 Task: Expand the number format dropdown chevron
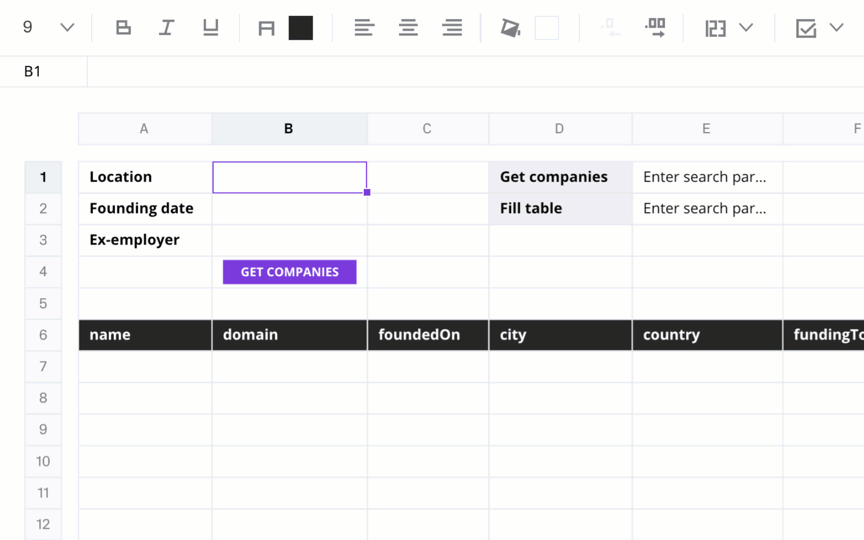pyautogui.click(x=746, y=27)
